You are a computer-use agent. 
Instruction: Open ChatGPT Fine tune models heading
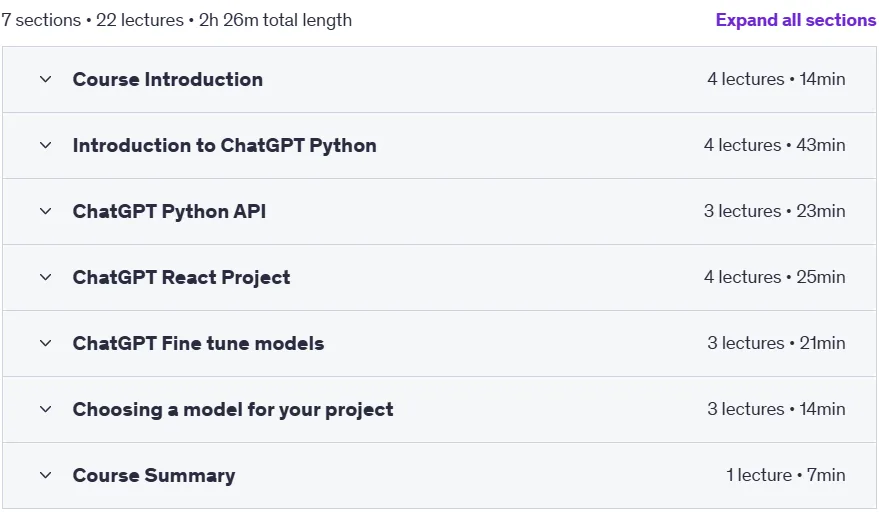click(x=198, y=343)
